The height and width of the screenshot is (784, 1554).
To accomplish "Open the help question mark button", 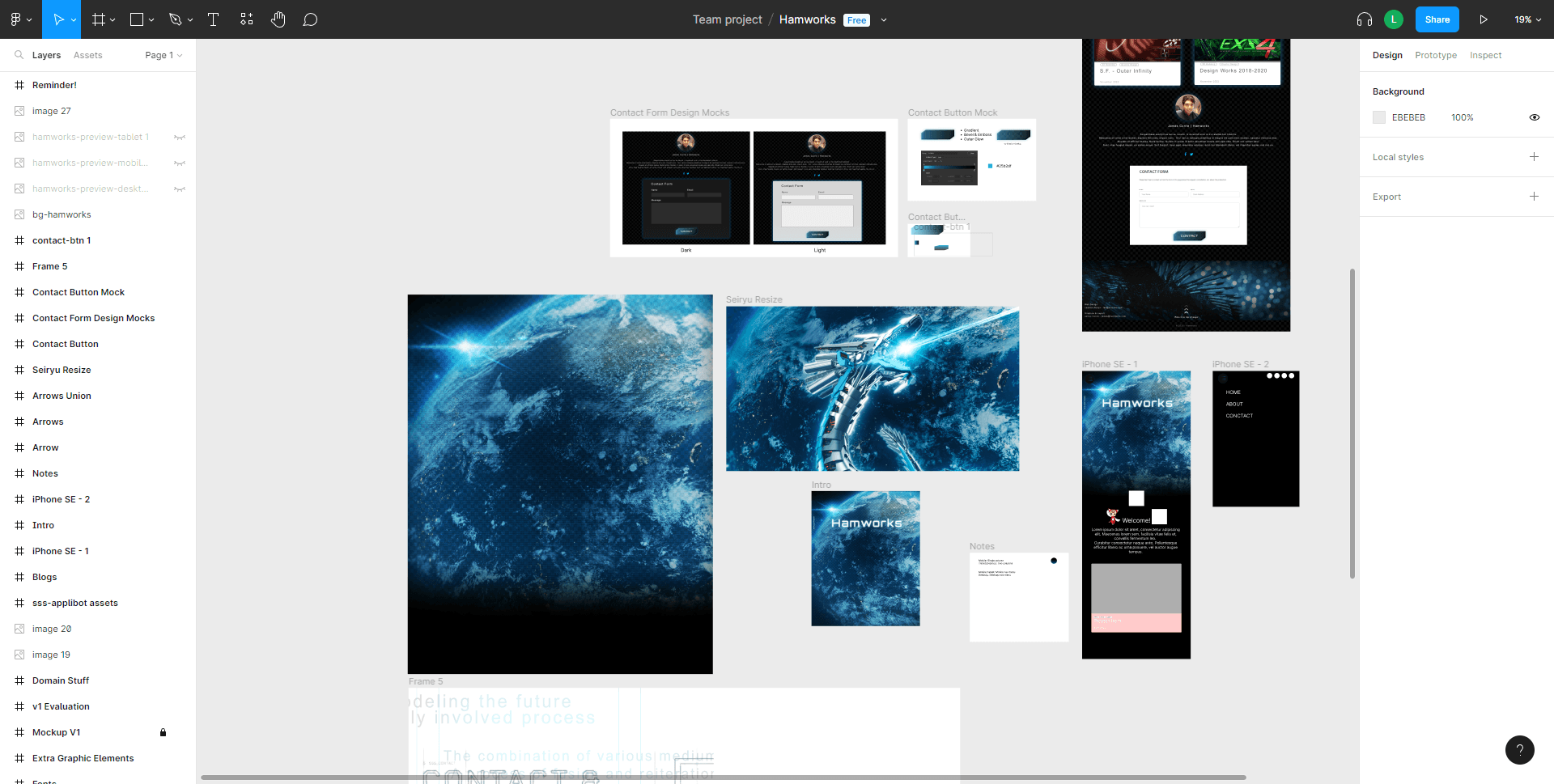I will click(x=1520, y=750).
